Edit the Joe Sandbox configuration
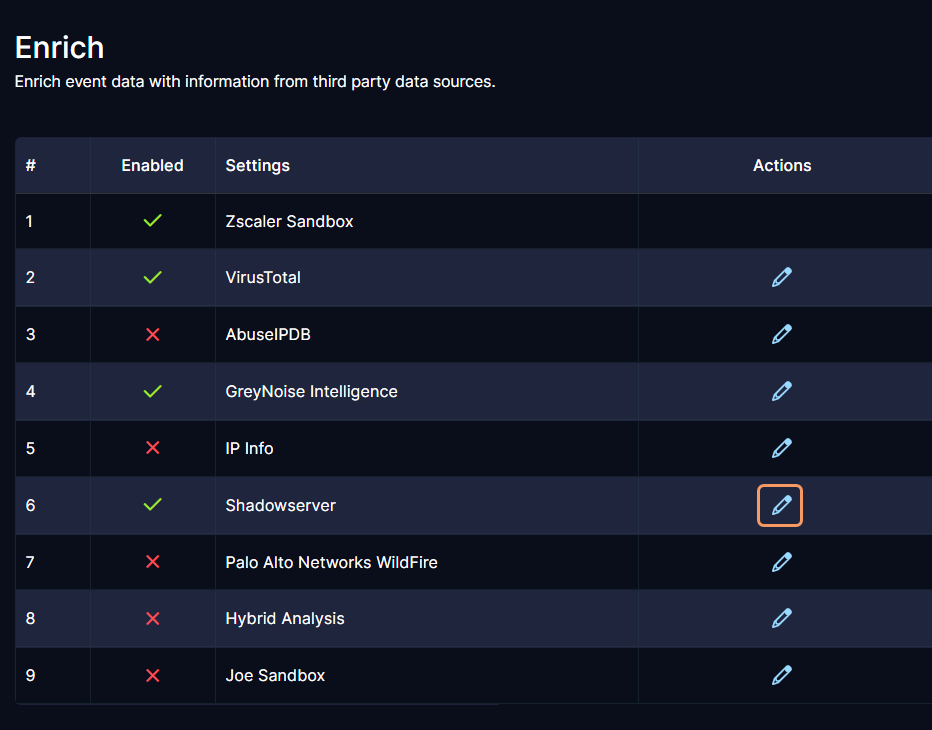Image resolution: width=932 pixels, height=730 pixels. (x=782, y=675)
